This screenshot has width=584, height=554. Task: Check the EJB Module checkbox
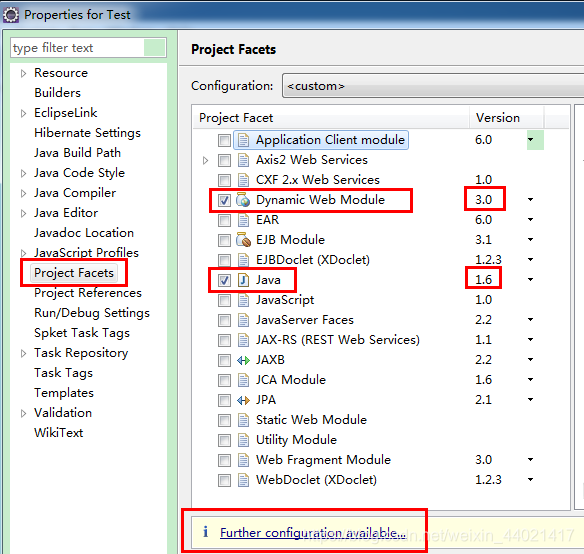224,240
